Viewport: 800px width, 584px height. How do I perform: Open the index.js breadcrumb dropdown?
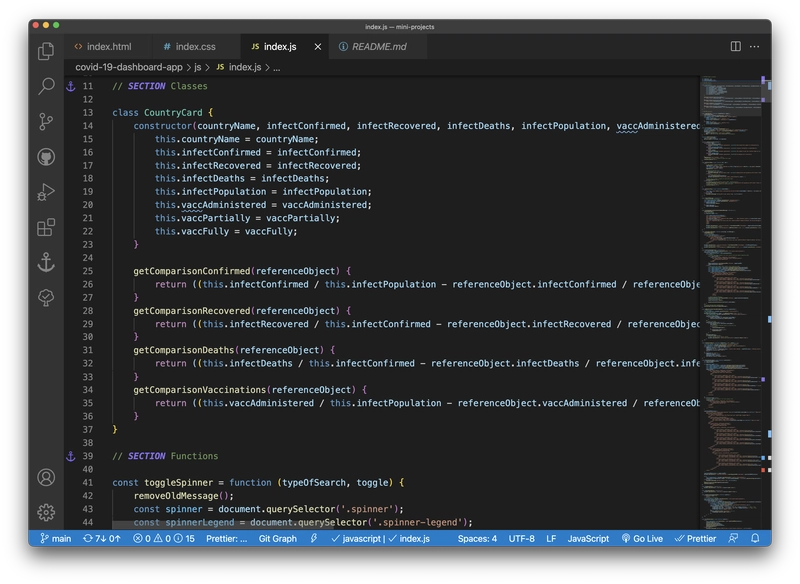tap(239, 67)
